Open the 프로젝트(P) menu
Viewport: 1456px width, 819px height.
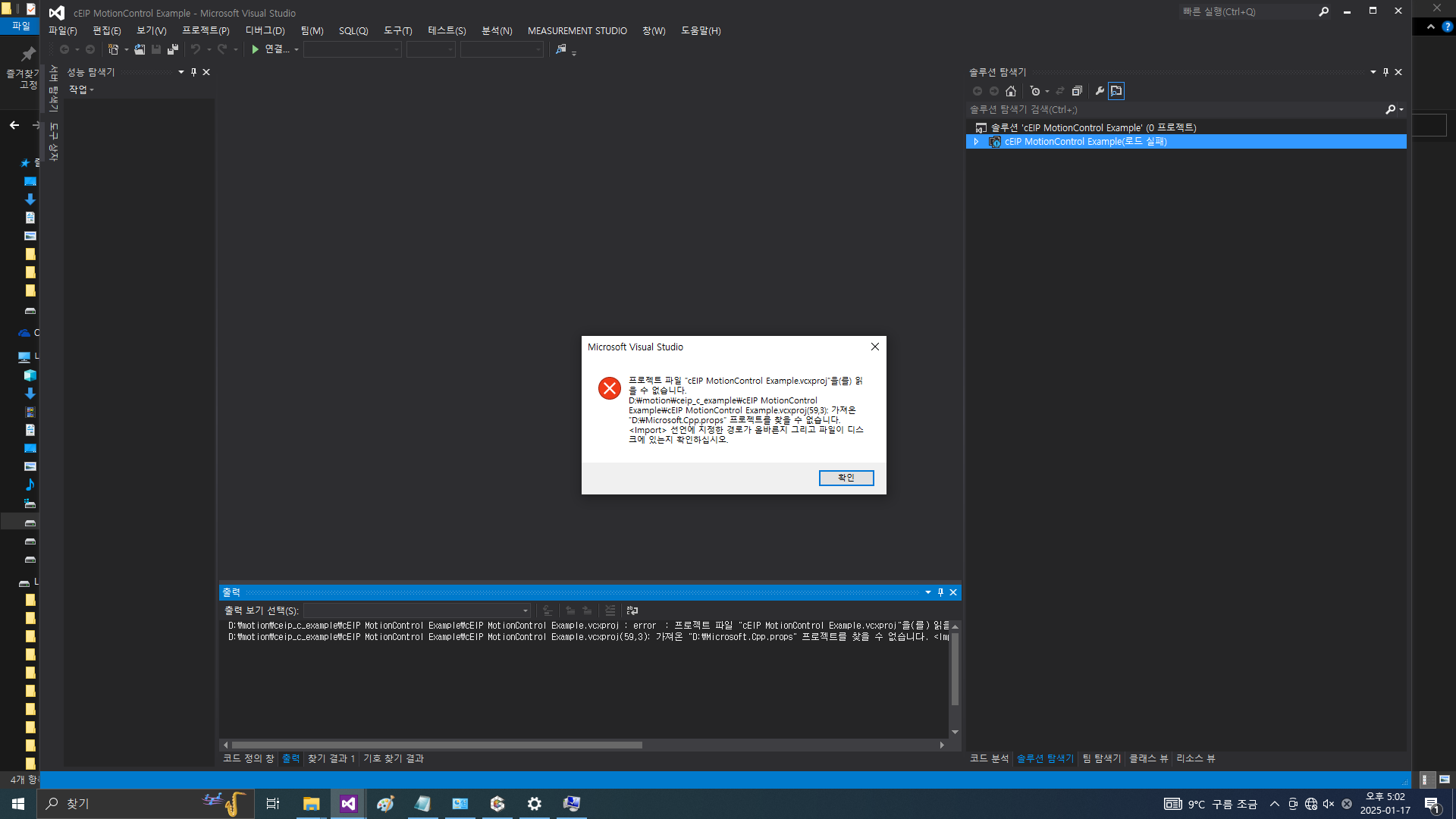206,31
